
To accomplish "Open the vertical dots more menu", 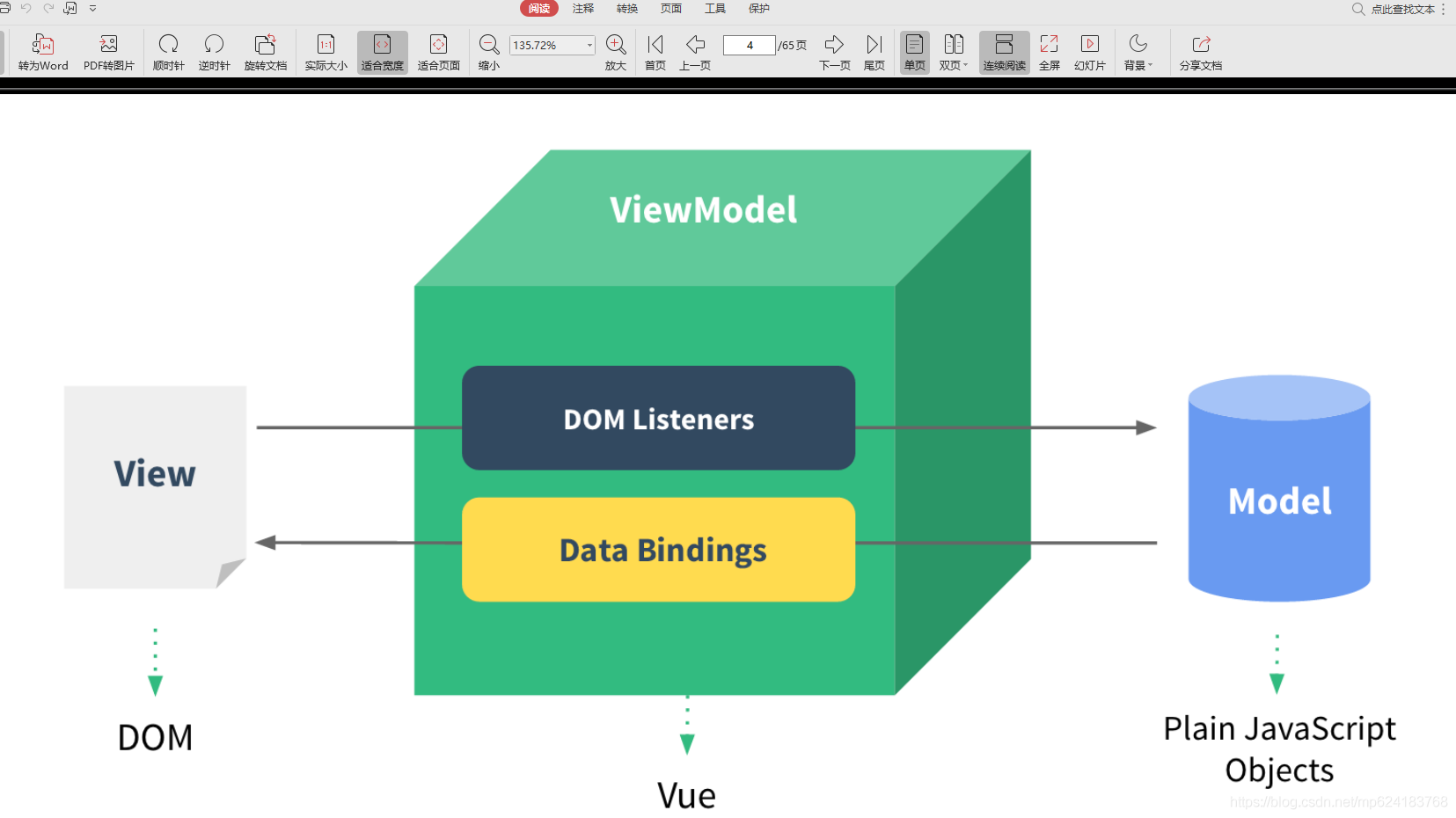I will click(x=1444, y=9).
